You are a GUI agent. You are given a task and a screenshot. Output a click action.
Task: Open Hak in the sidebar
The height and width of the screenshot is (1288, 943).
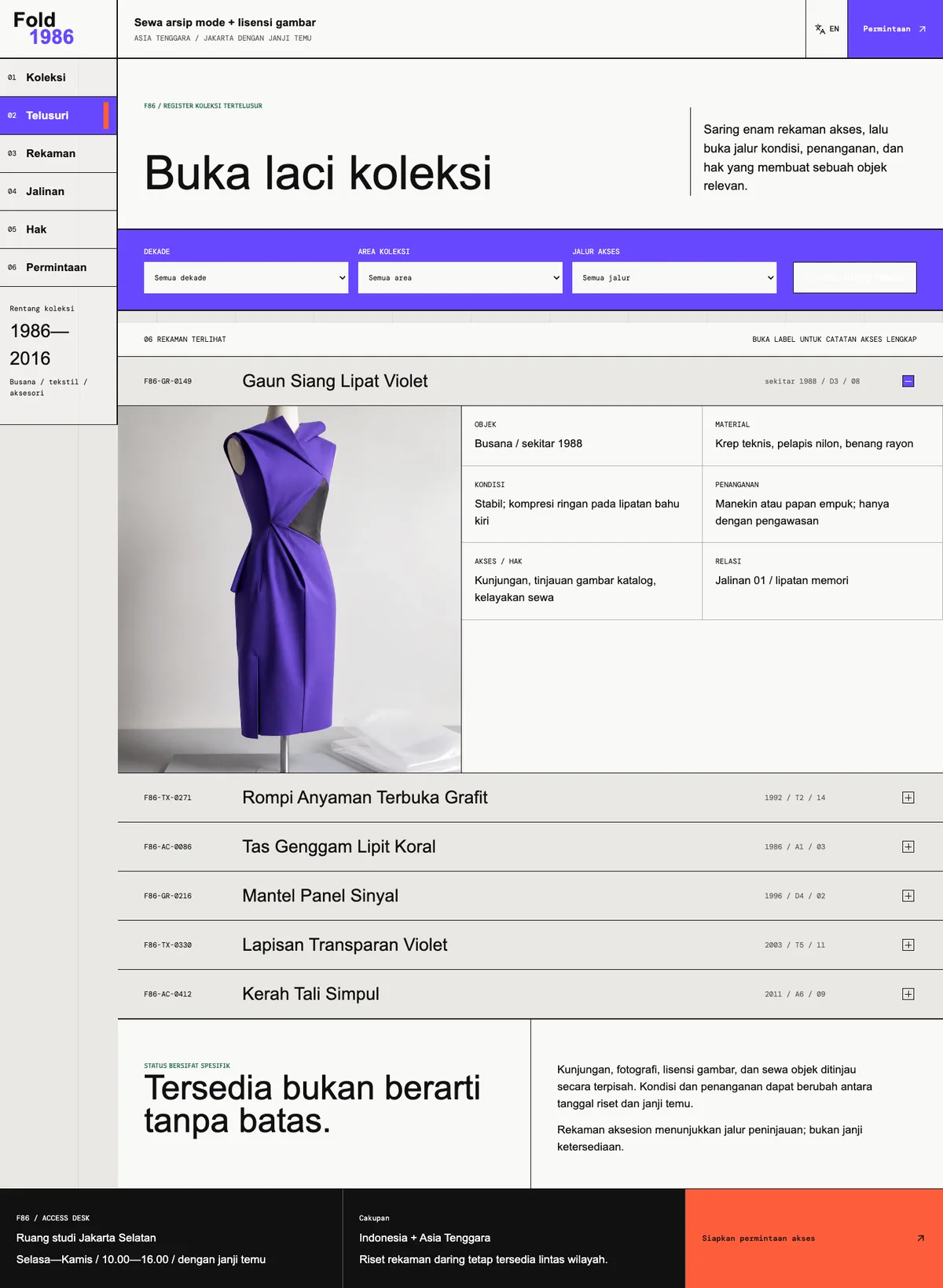point(58,229)
